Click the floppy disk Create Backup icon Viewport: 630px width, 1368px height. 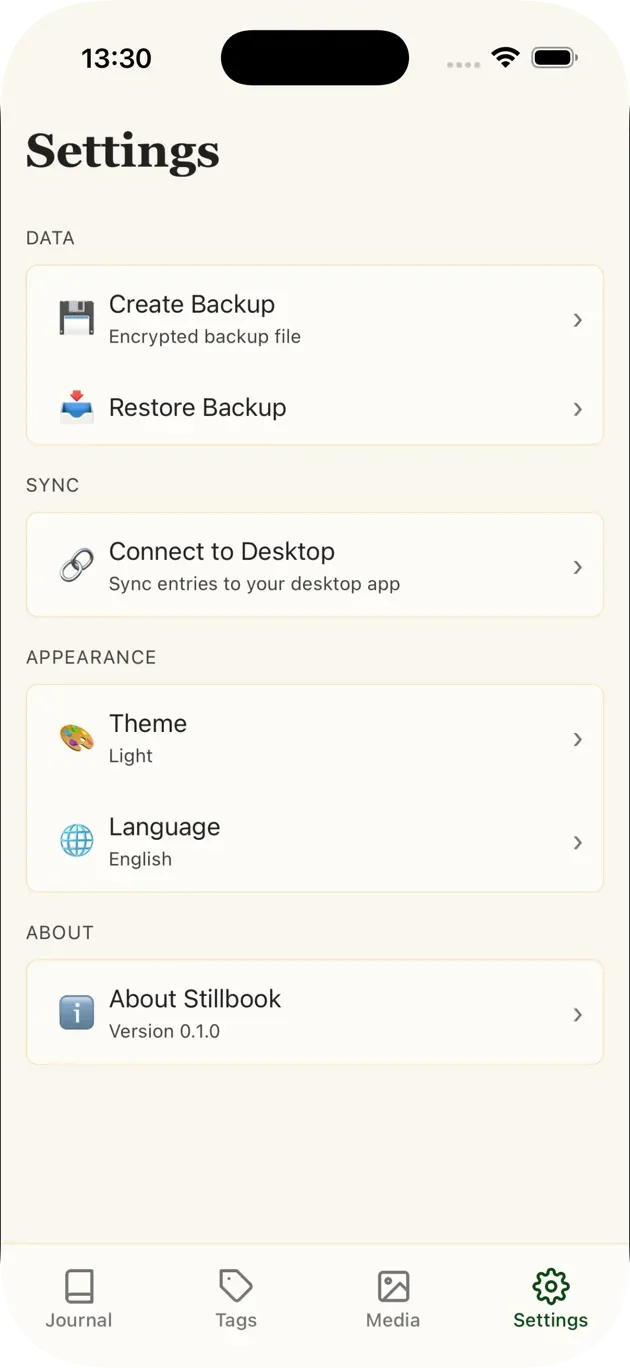click(76, 318)
